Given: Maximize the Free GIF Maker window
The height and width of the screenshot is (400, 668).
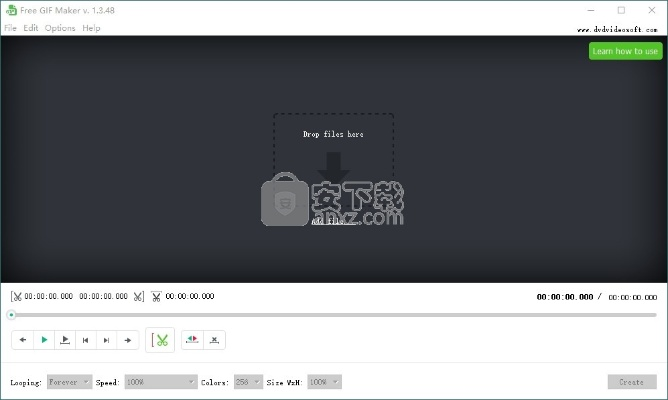Looking at the screenshot, I should (622, 10).
